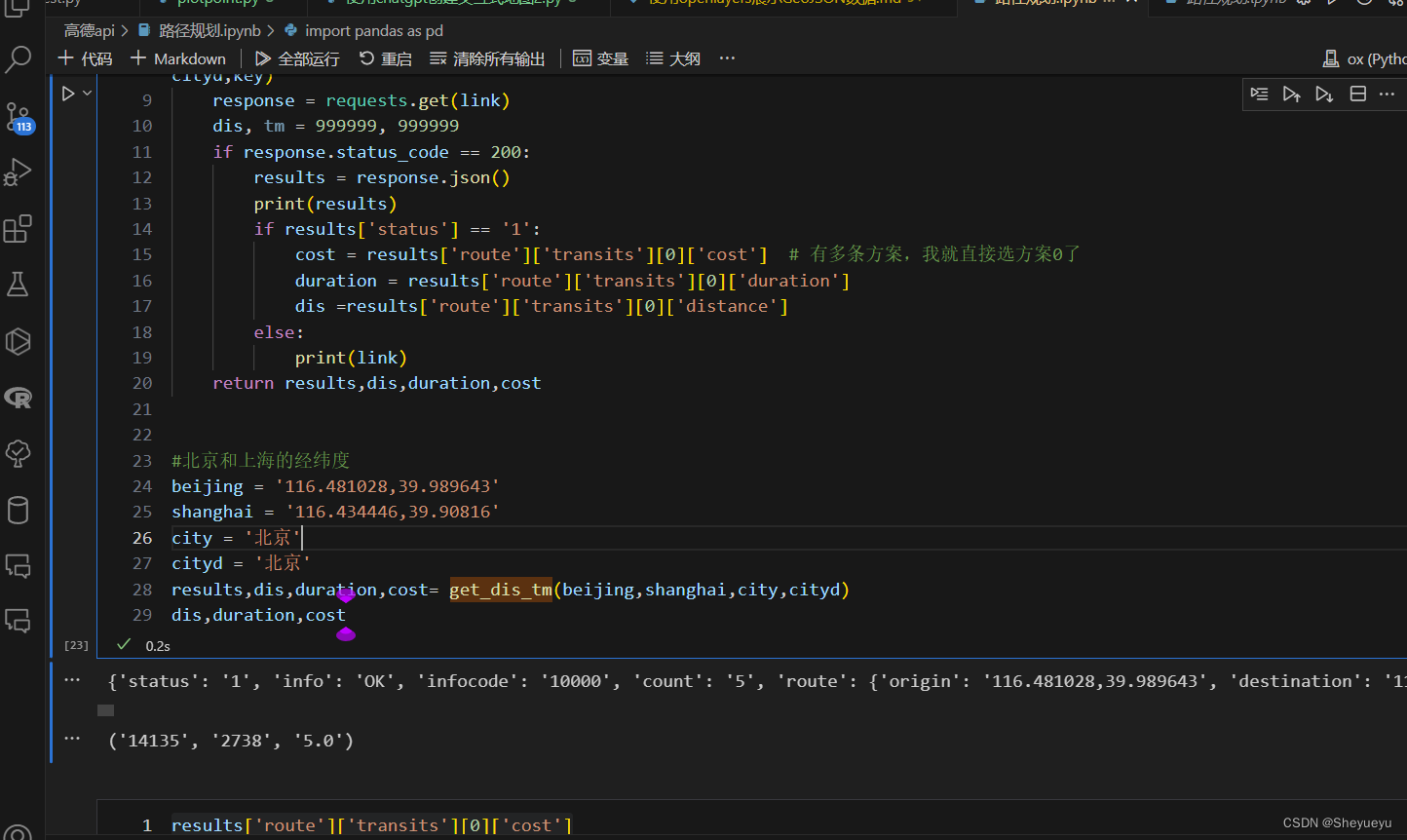Open first output's ellipsis menu
The width and height of the screenshot is (1407, 840).
(72, 680)
